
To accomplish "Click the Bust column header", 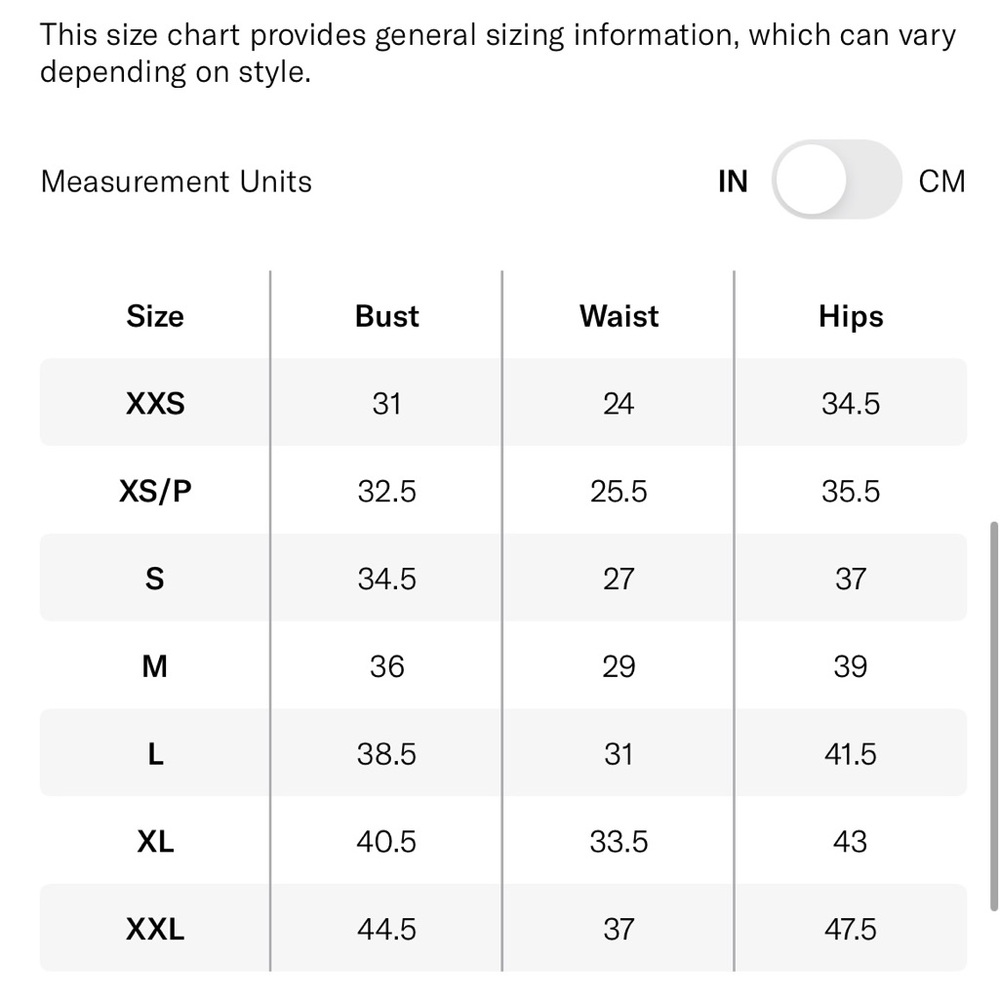I will pos(387,316).
